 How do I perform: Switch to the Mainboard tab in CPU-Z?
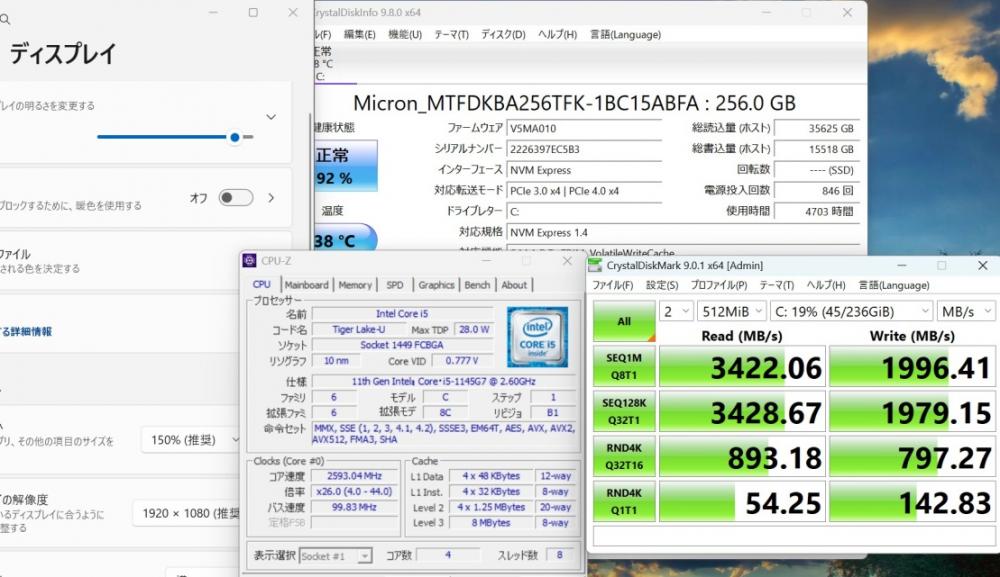pyautogui.click(x=307, y=285)
